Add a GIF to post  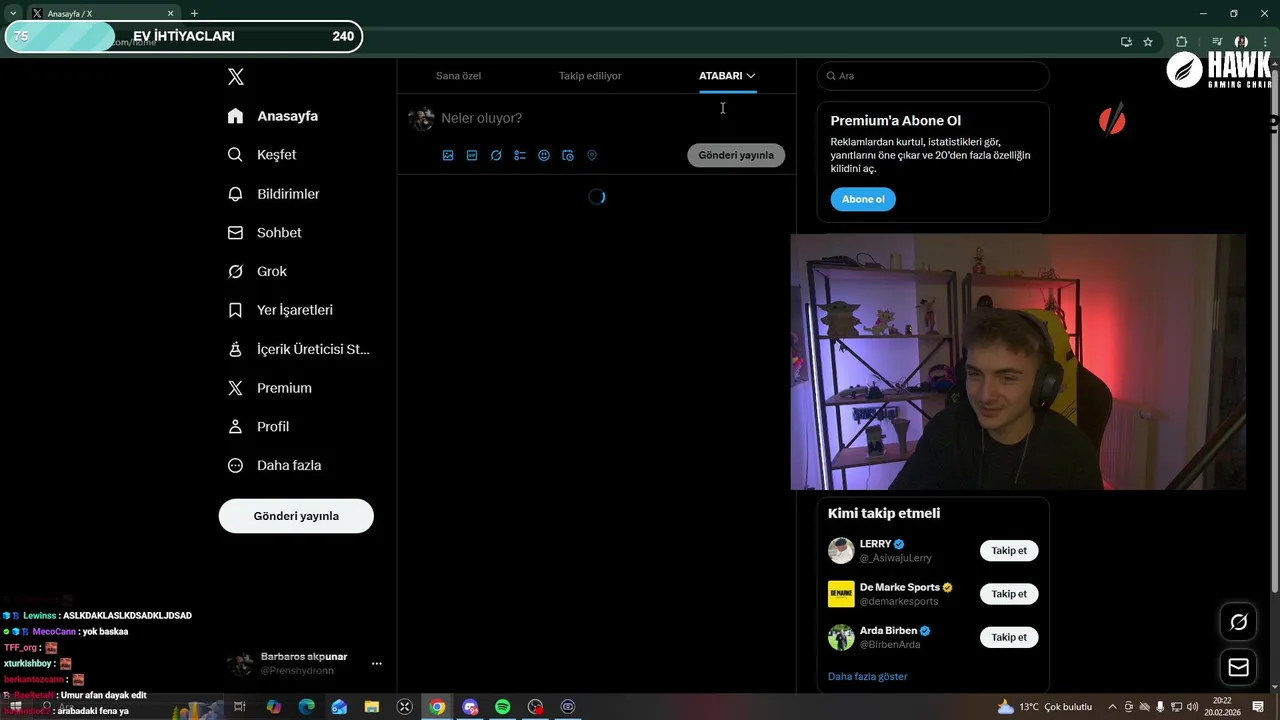pyautogui.click(x=472, y=155)
